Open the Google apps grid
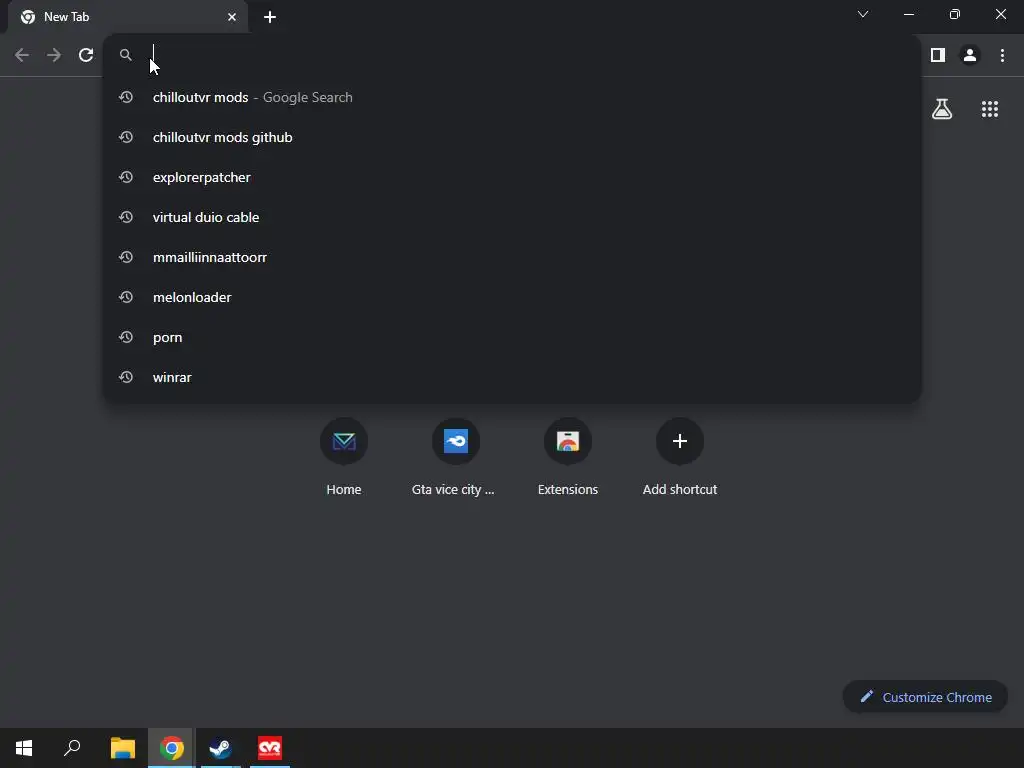The width and height of the screenshot is (1024, 768). pos(990,109)
